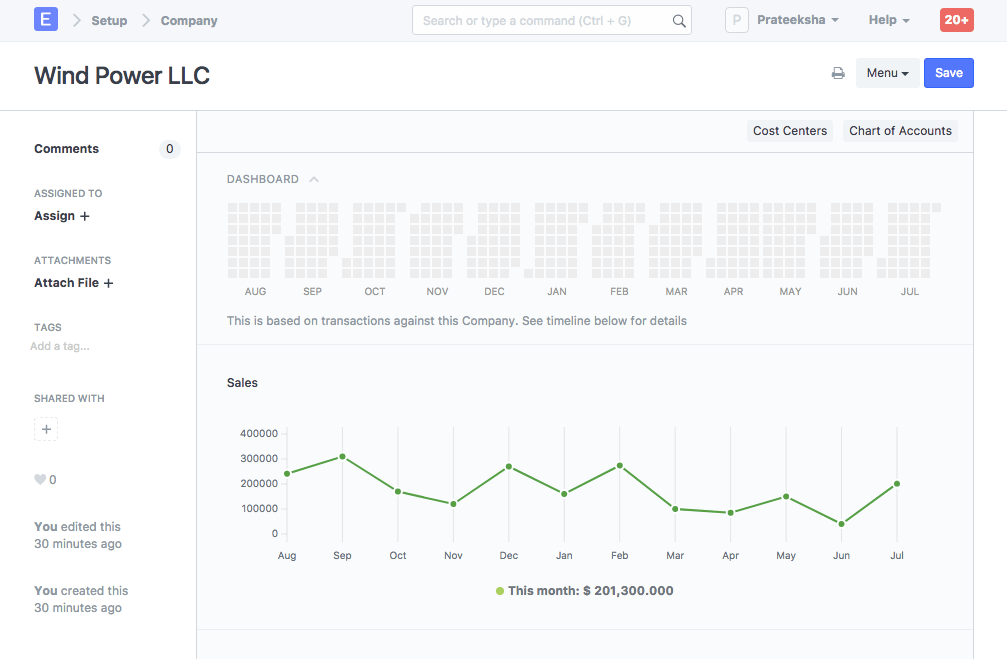The width and height of the screenshot is (1007, 659).
Task: Collapse the Dashboard section chevron
Action: click(314, 178)
